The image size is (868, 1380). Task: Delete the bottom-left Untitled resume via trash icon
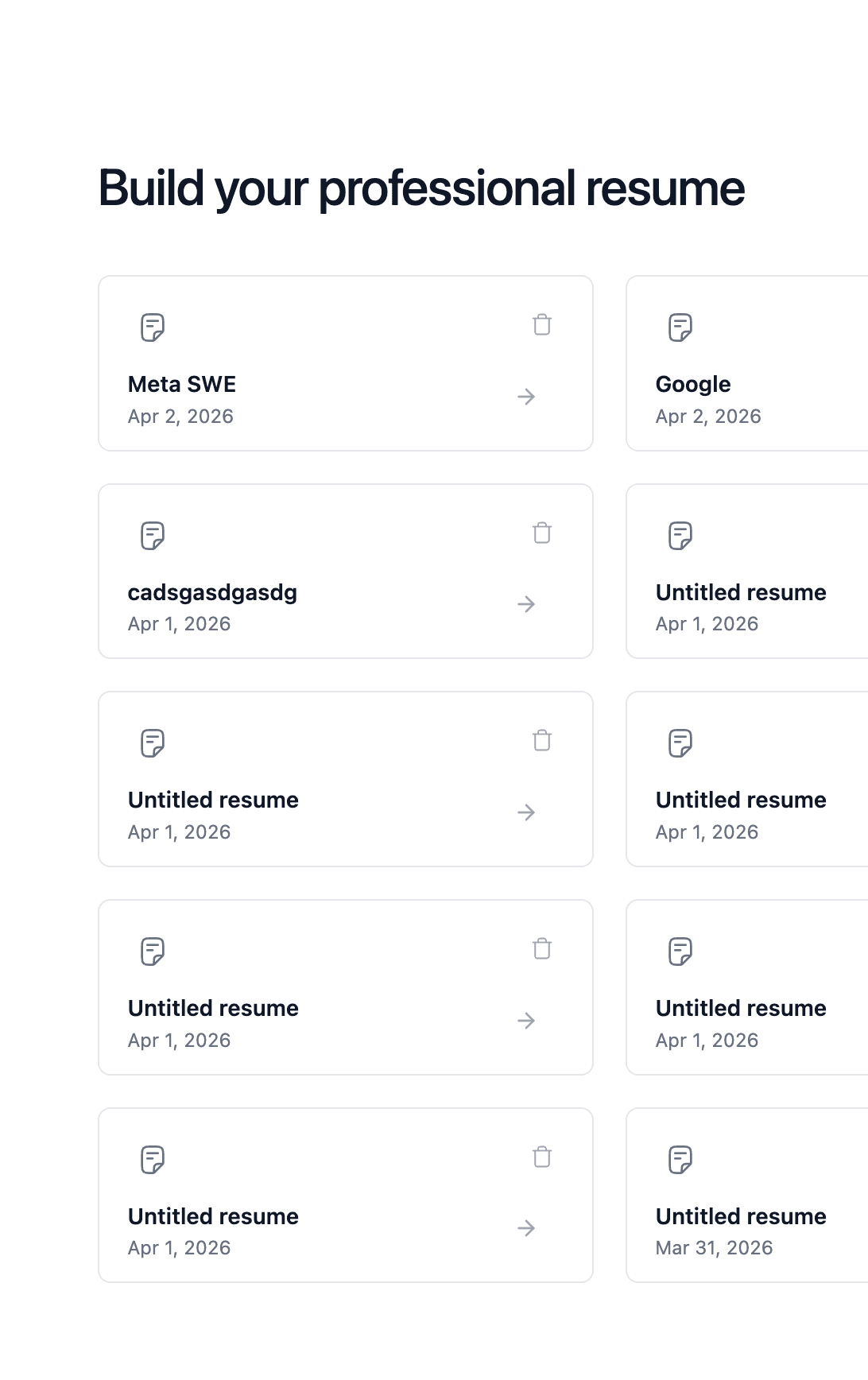(x=542, y=1157)
